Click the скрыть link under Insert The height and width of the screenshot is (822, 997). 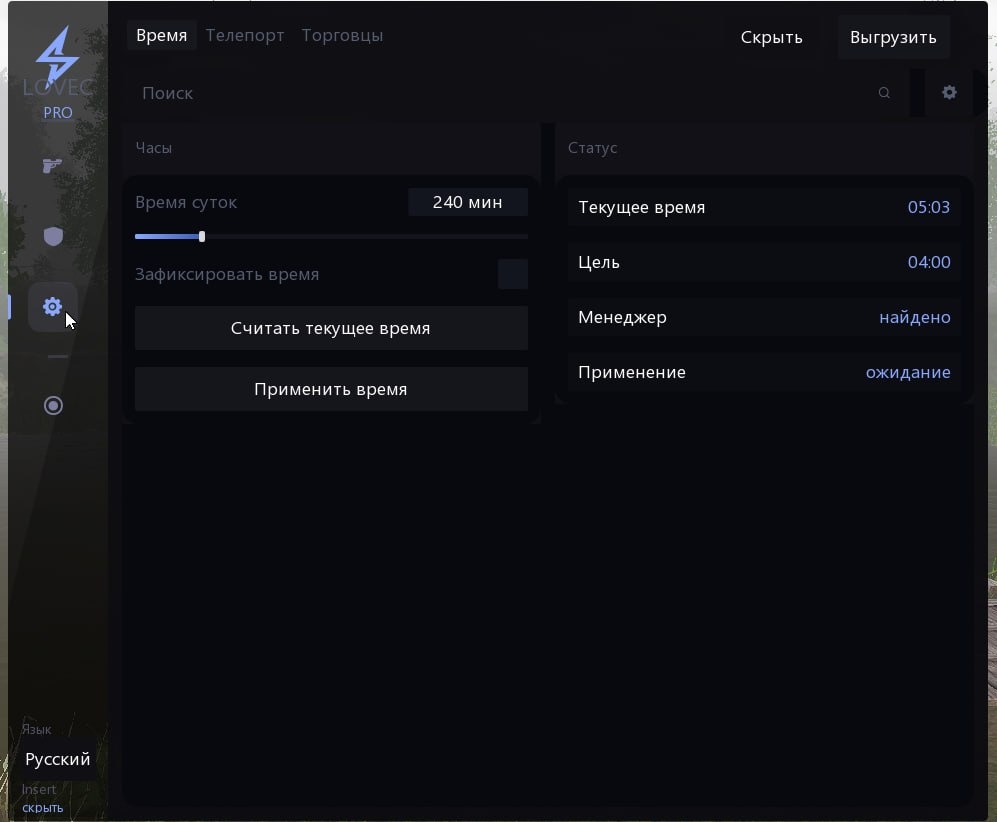(x=43, y=807)
